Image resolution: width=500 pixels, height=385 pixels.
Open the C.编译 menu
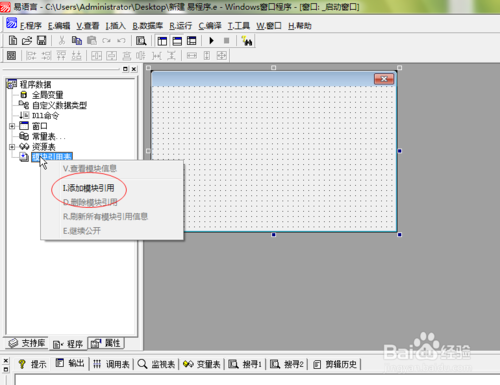(210, 26)
